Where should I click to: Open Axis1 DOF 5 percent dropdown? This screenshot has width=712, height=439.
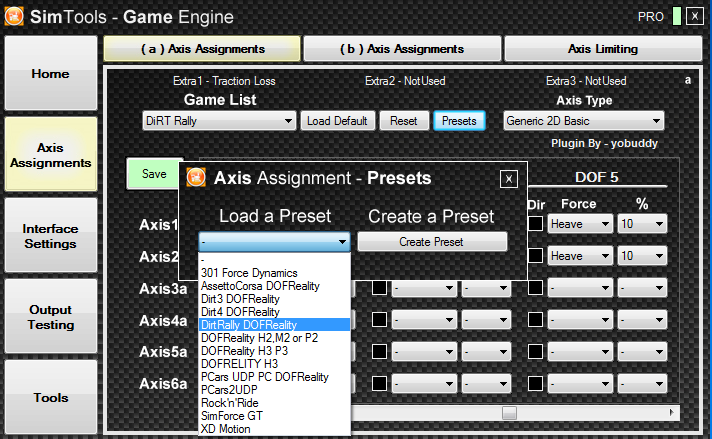pos(642,224)
